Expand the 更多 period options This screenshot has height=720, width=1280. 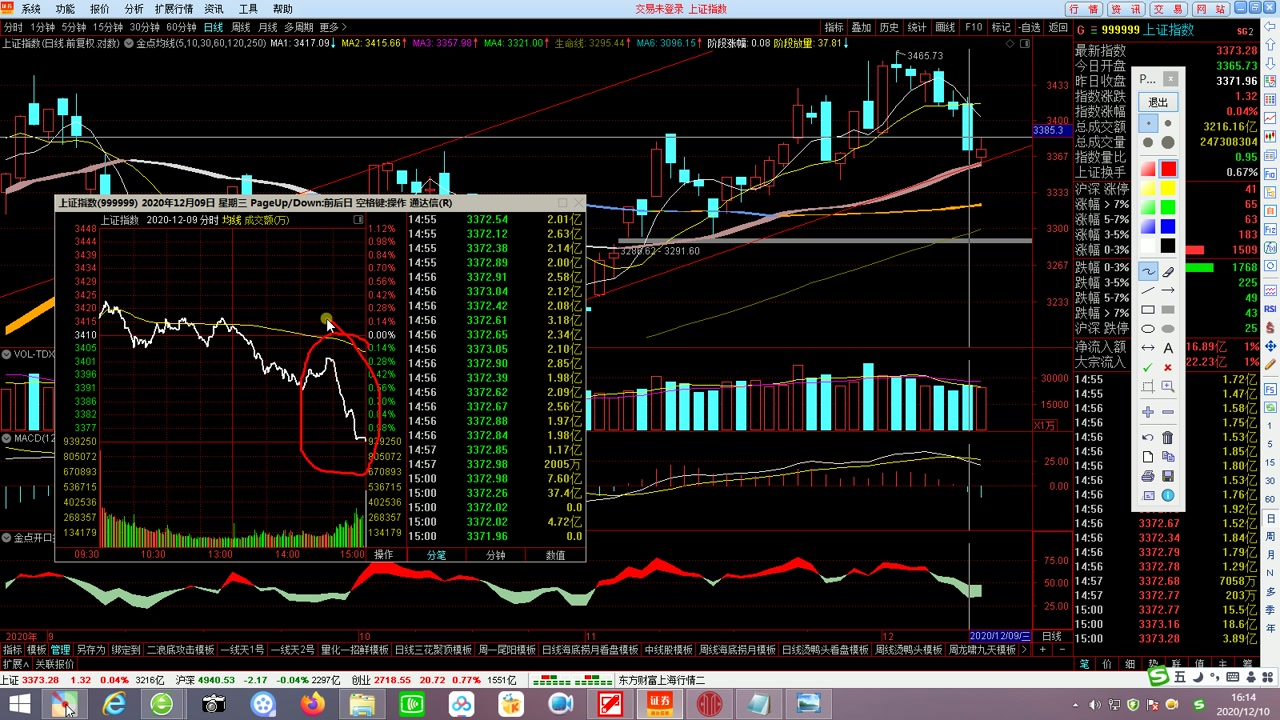(335, 27)
